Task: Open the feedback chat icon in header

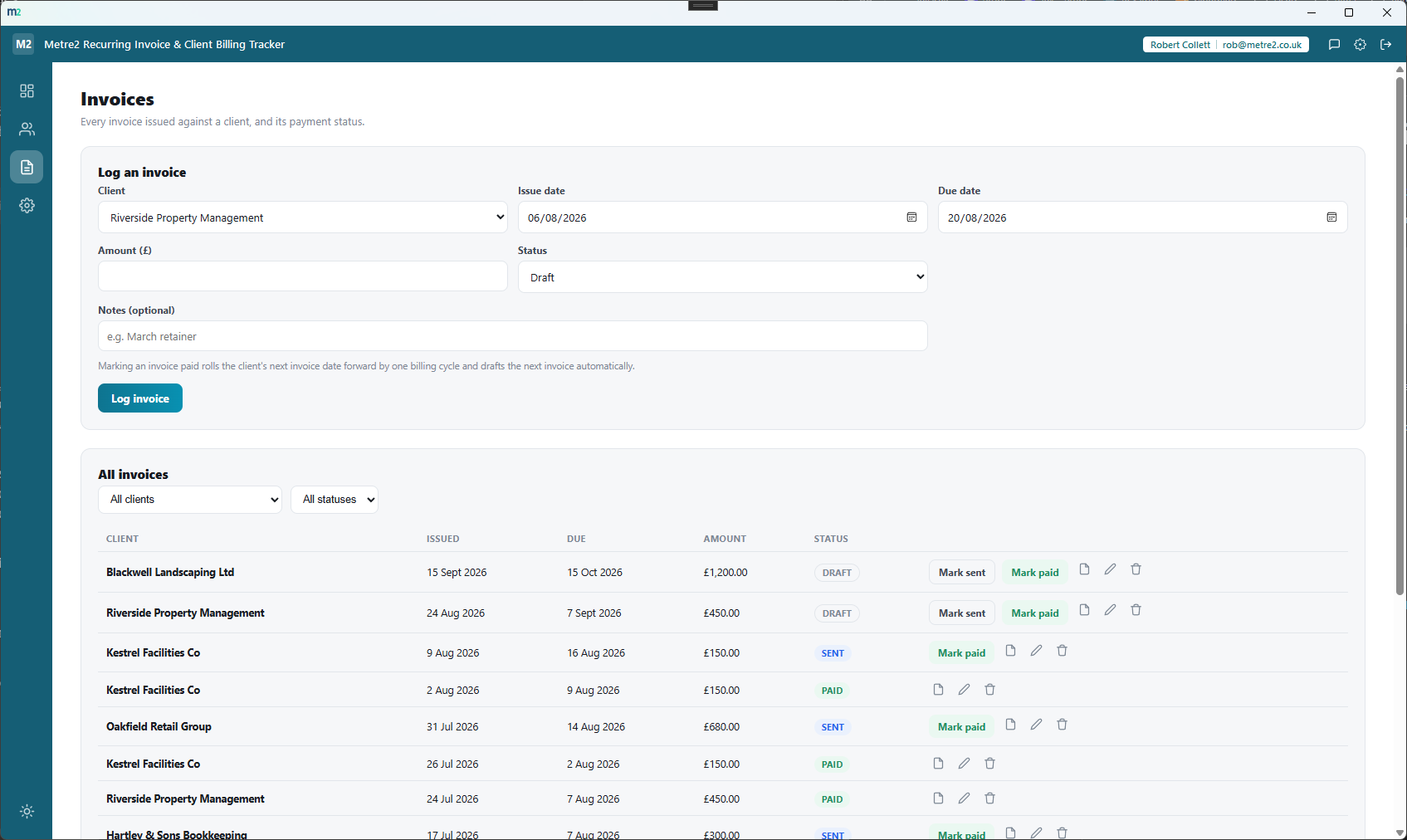Action: pyautogui.click(x=1334, y=45)
